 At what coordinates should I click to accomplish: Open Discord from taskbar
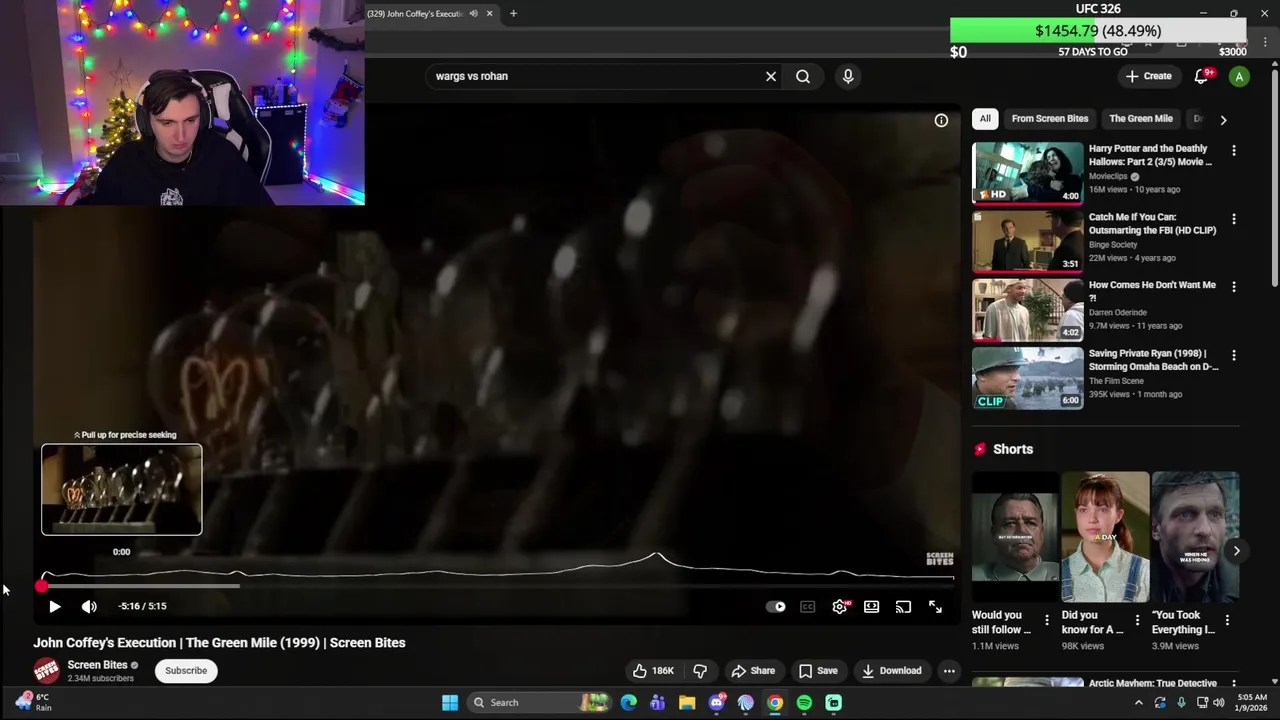716,703
